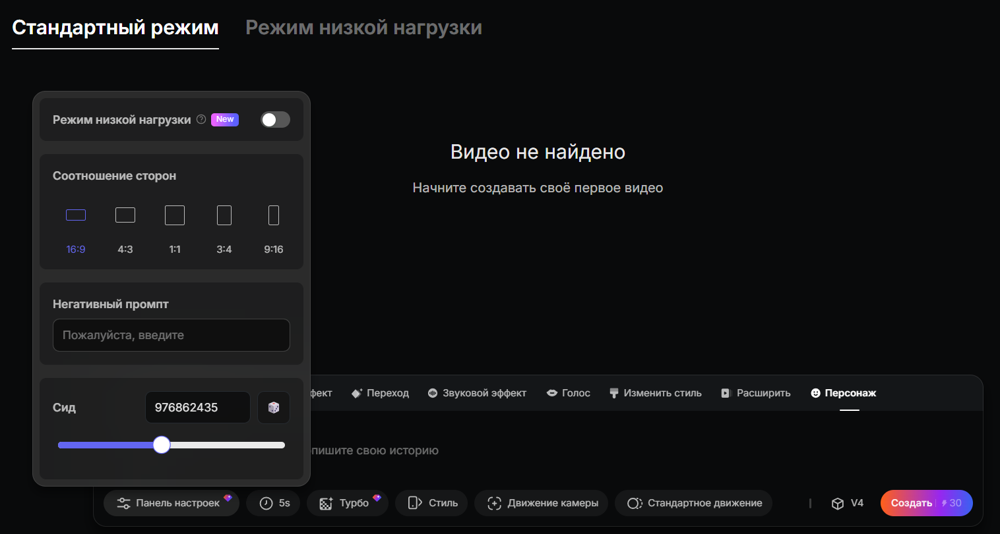
Task: Open the V4 model selector
Action: point(847,503)
